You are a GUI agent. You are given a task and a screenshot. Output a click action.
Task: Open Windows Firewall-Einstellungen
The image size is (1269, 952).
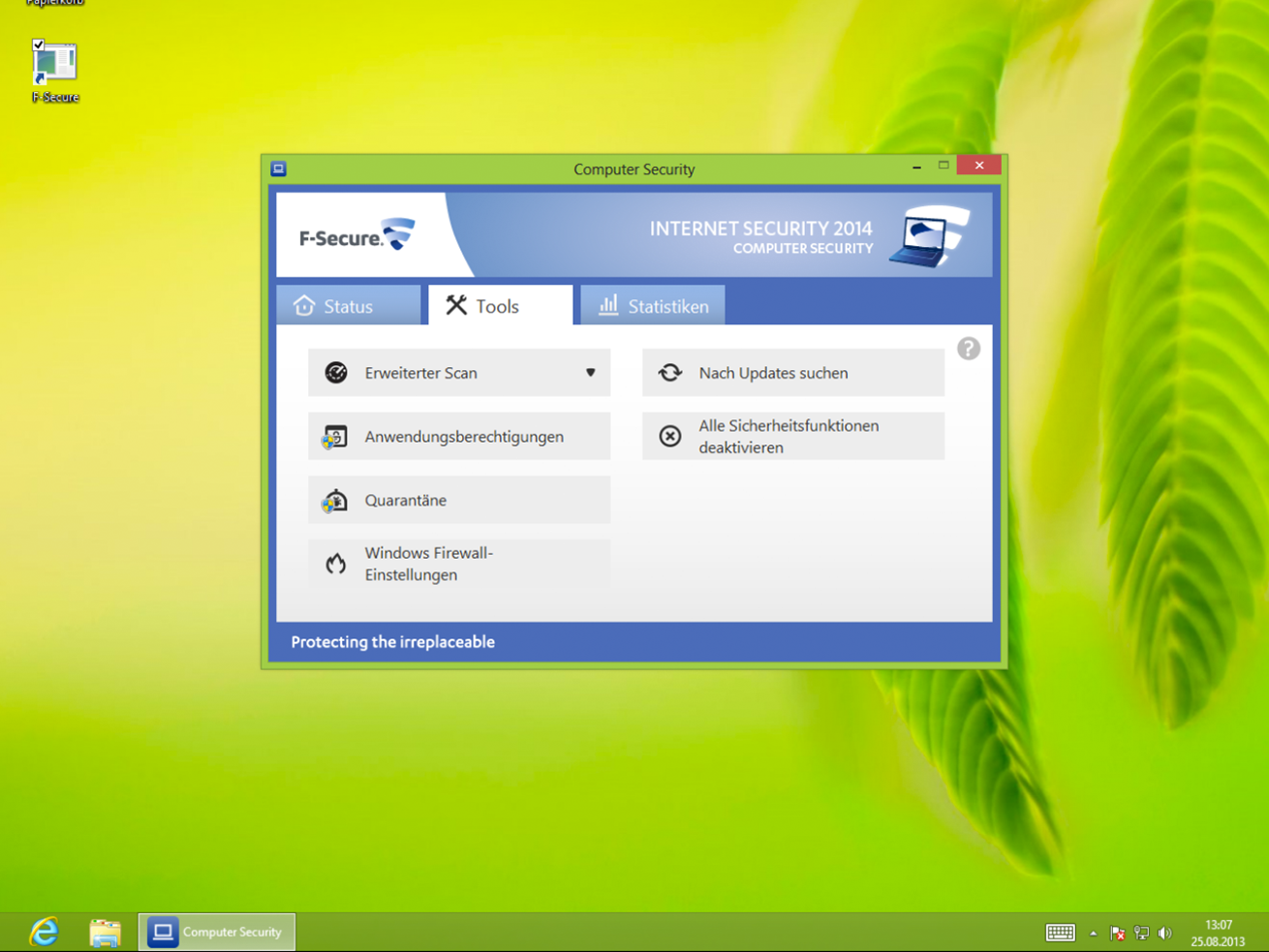[x=459, y=564]
